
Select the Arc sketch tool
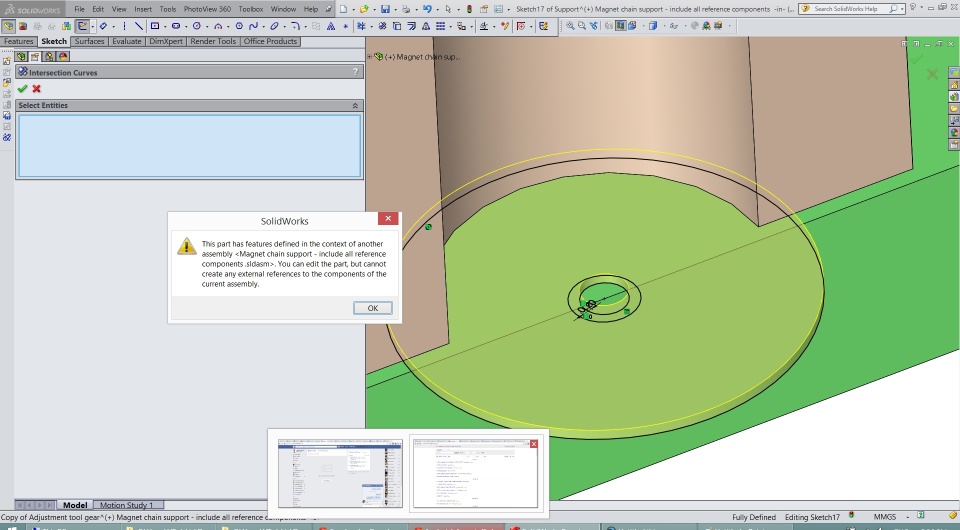[218, 26]
